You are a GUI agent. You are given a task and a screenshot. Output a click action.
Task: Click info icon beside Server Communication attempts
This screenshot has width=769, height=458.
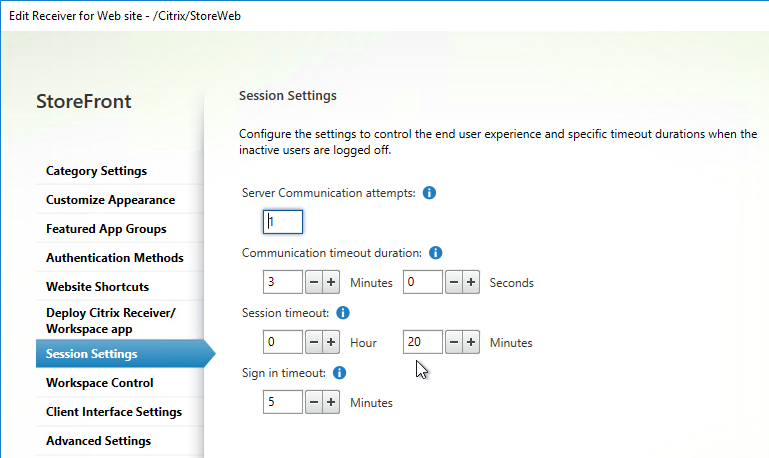coord(429,193)
